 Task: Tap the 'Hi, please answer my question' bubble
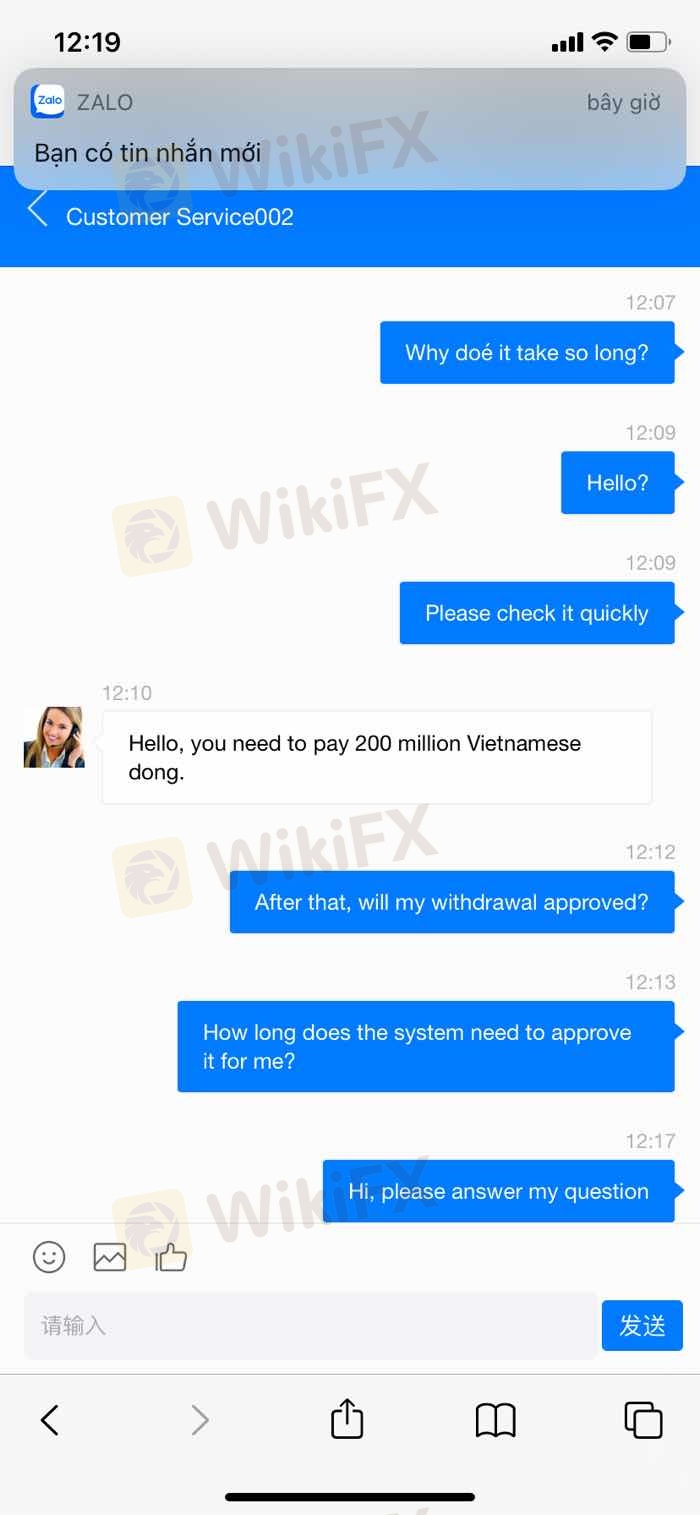498,1191
